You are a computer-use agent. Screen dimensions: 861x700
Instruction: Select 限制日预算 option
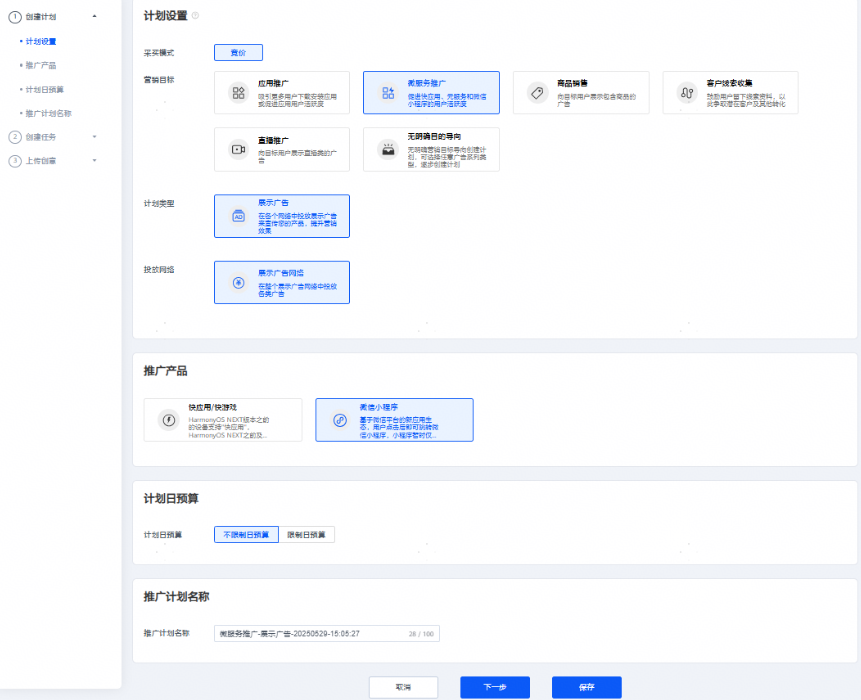pos(306,535)
